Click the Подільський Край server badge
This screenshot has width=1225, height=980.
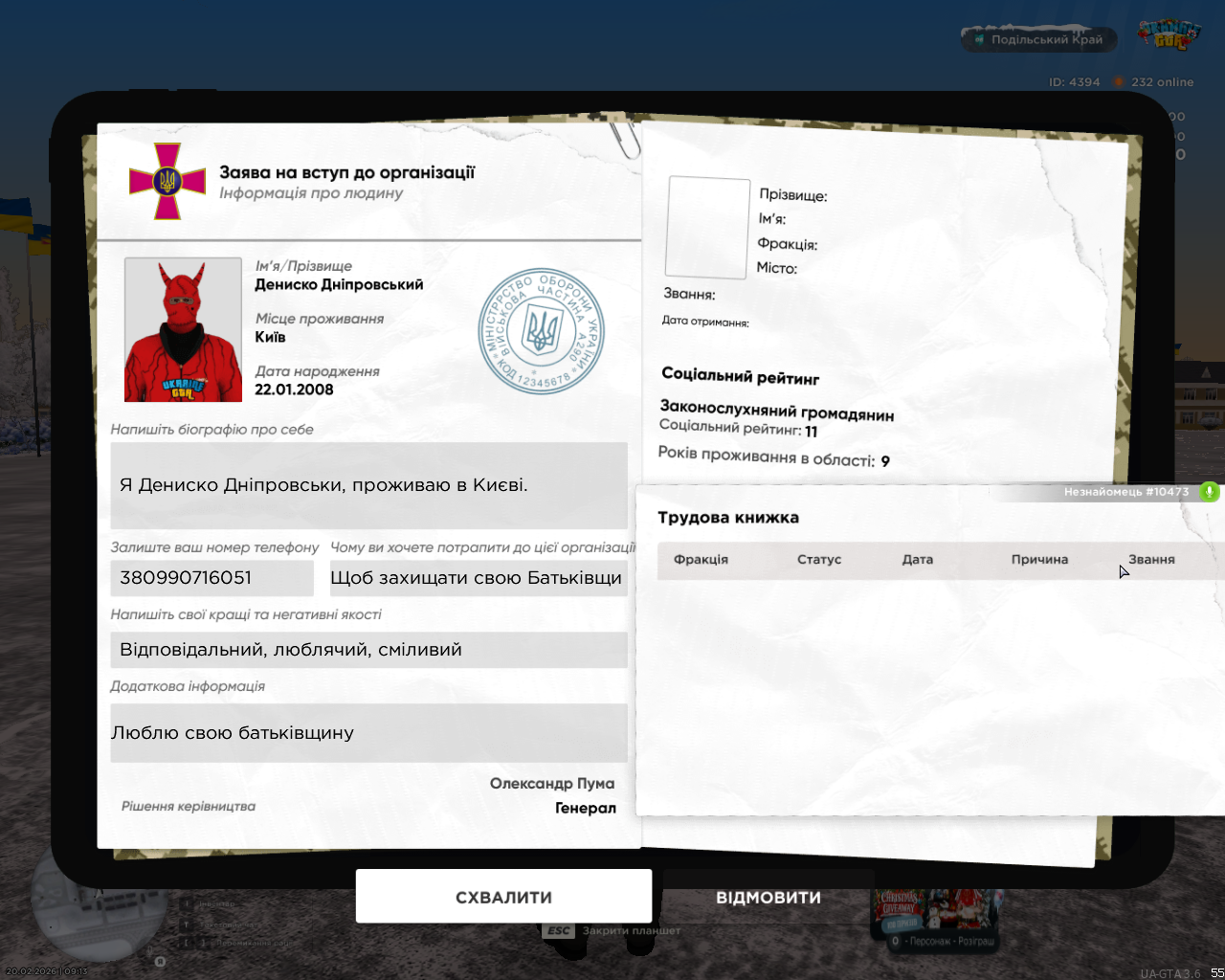coord(1038,39)
